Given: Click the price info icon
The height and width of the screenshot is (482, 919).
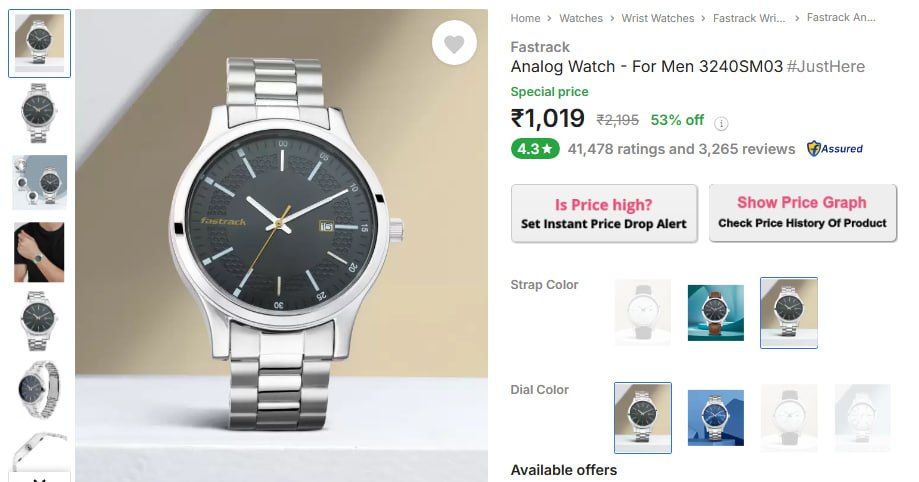Looking at the screenshot, I should point(722,124).
